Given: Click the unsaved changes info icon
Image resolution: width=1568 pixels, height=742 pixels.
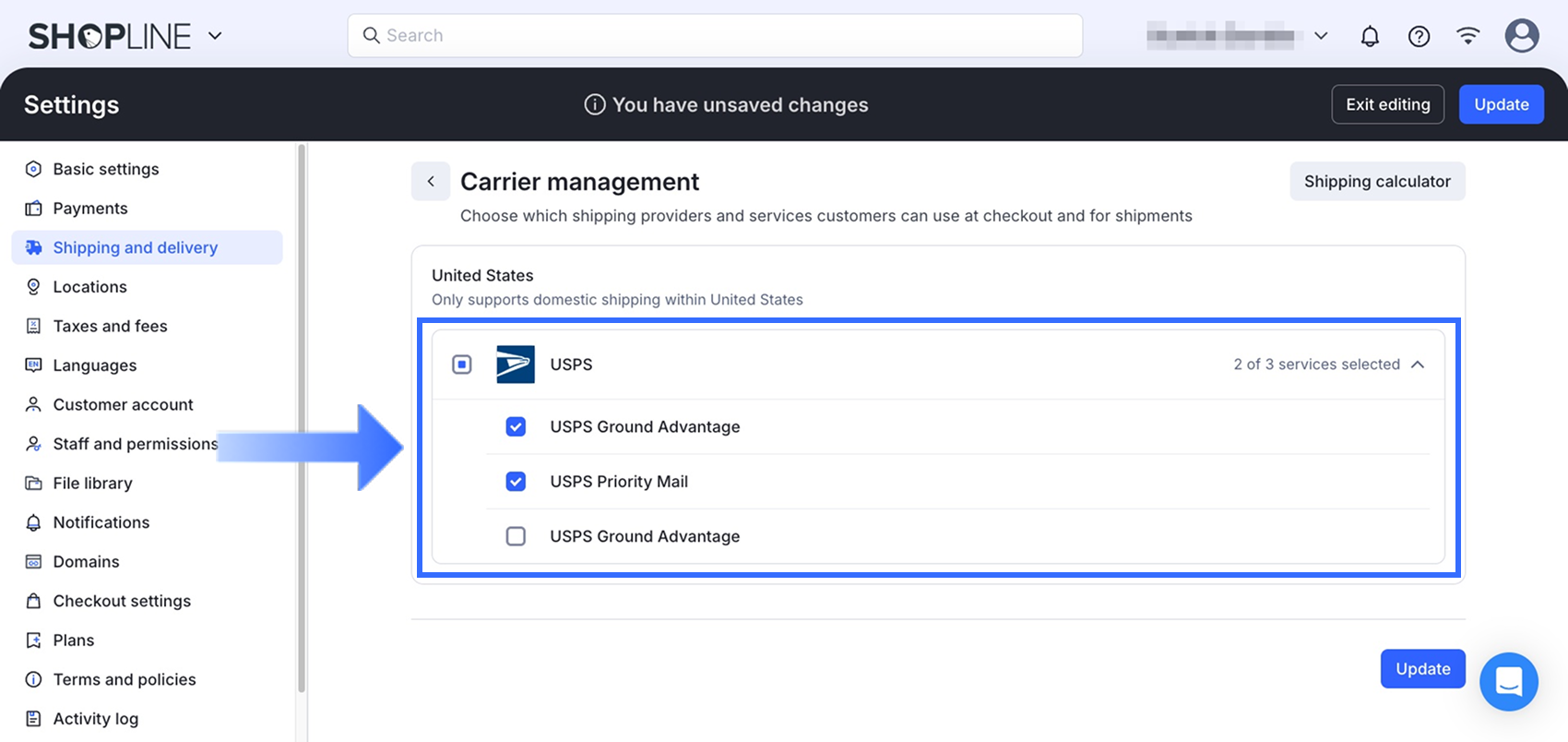Looking at the screenshot, I should 595,105.
